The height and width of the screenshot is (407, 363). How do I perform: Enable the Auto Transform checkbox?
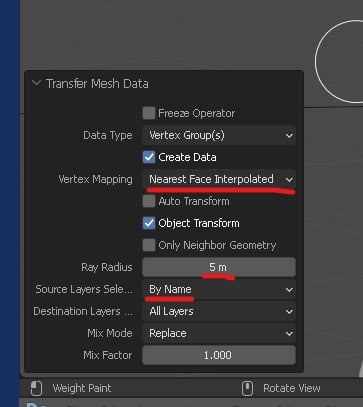(149, 201)
